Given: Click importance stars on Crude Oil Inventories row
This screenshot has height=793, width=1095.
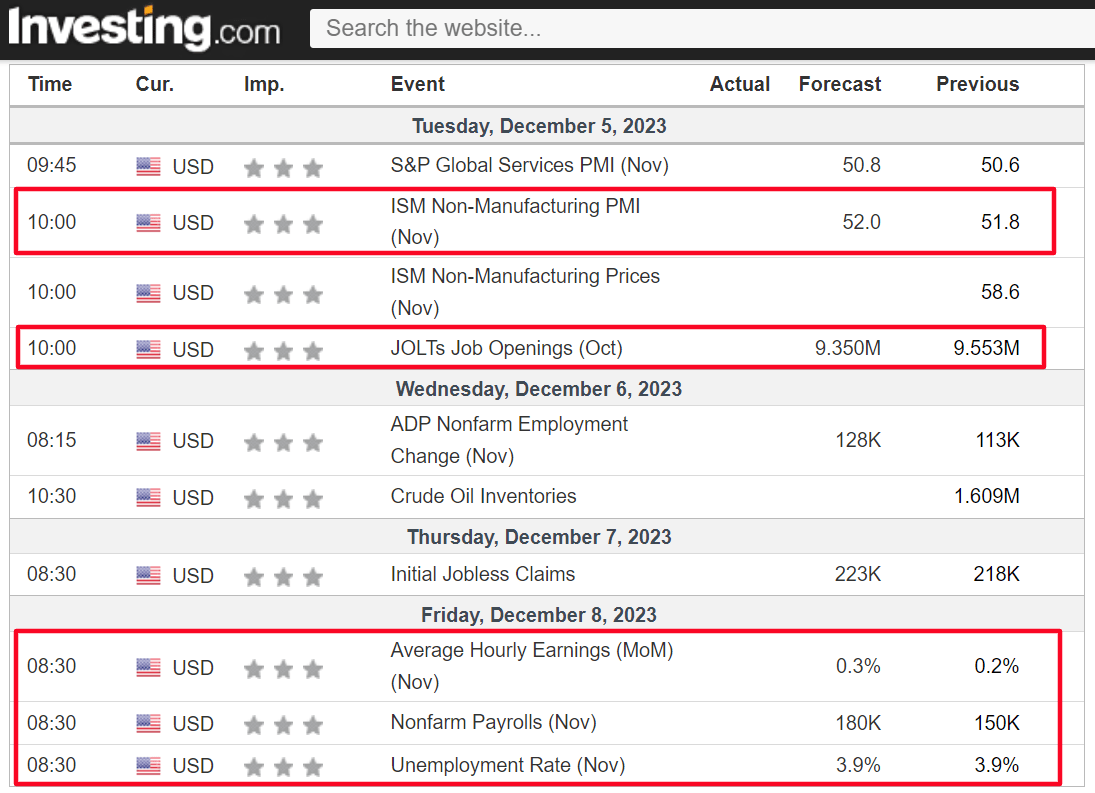Looking at the screenshot, I should point(283,498).
